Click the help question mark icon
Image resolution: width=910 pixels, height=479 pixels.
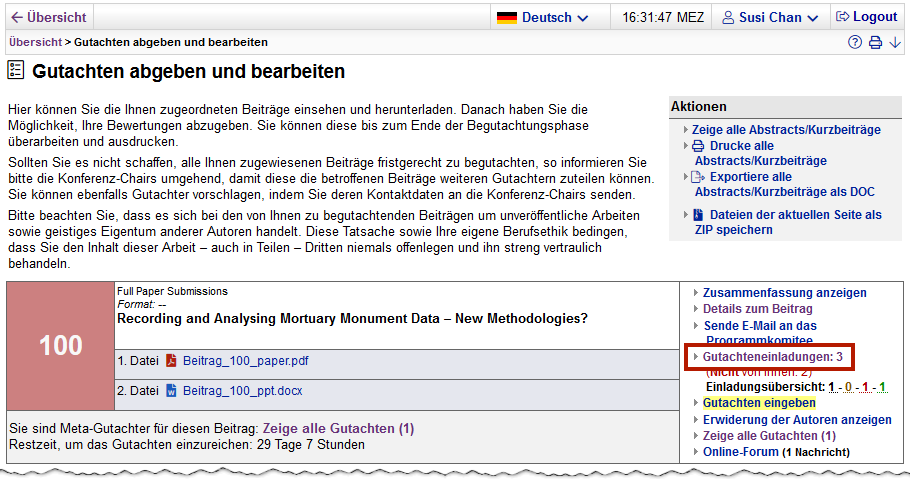(855, 42)
